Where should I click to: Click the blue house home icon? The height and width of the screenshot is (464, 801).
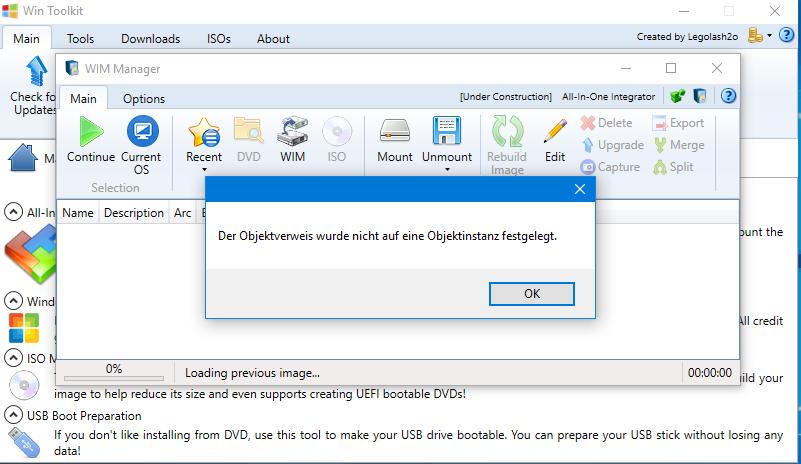coord(23,157)
